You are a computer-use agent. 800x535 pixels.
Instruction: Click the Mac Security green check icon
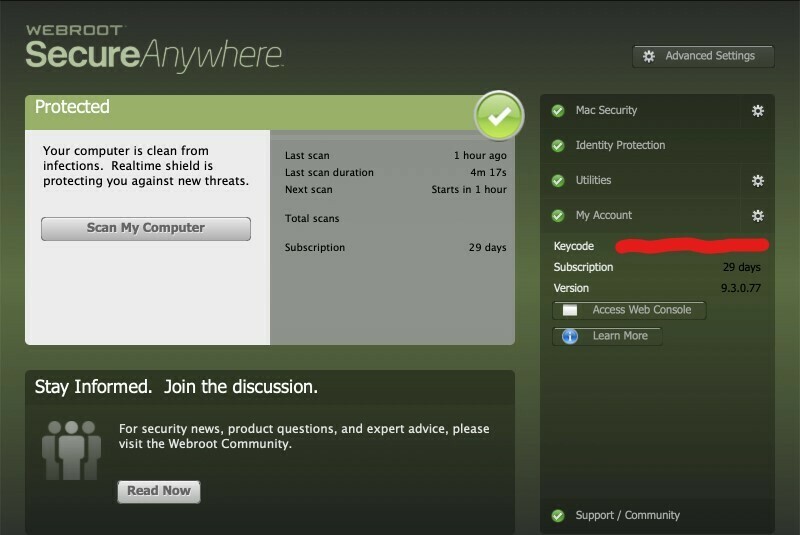[558, 111]
